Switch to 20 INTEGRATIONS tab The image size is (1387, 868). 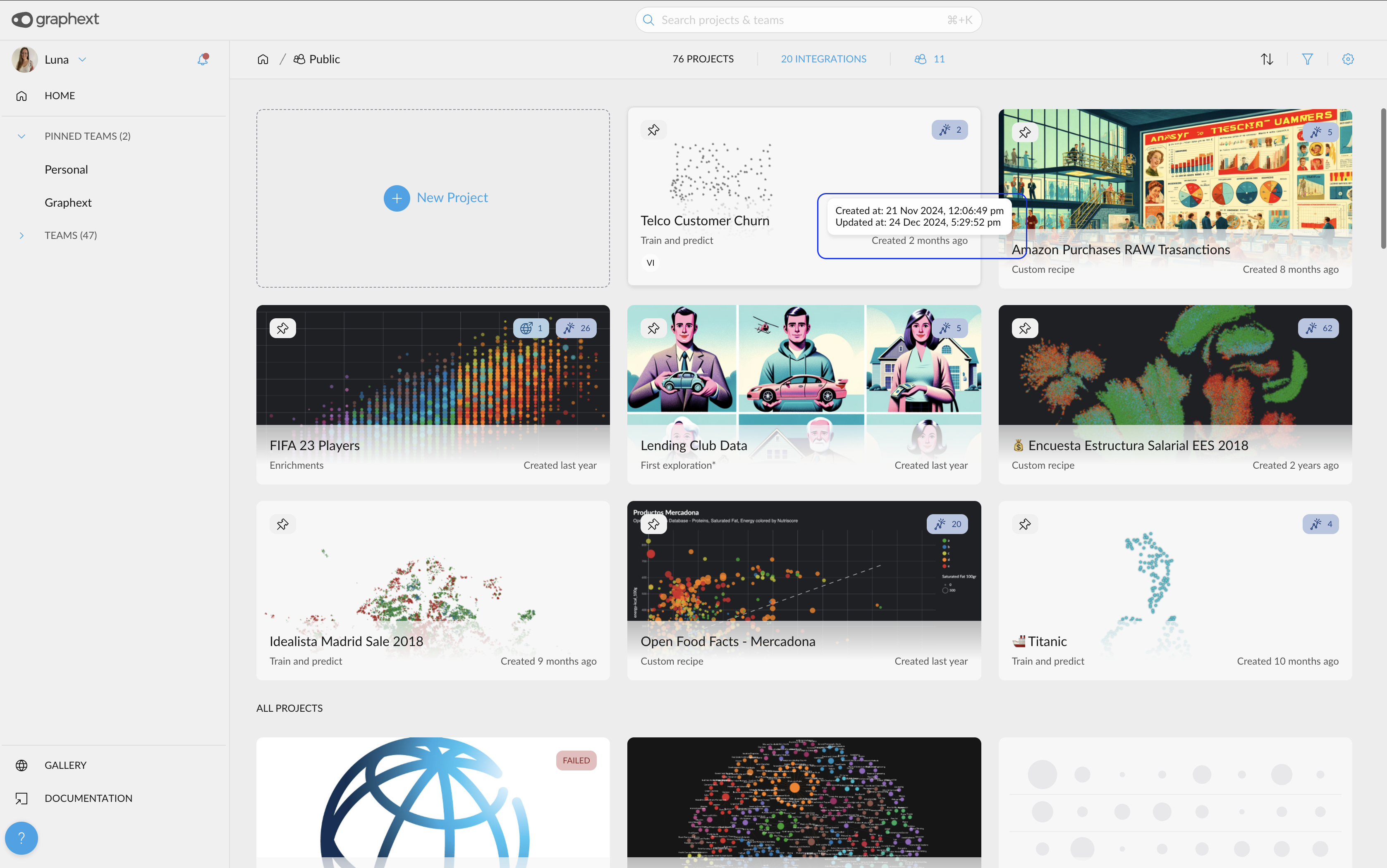(824, 59)
